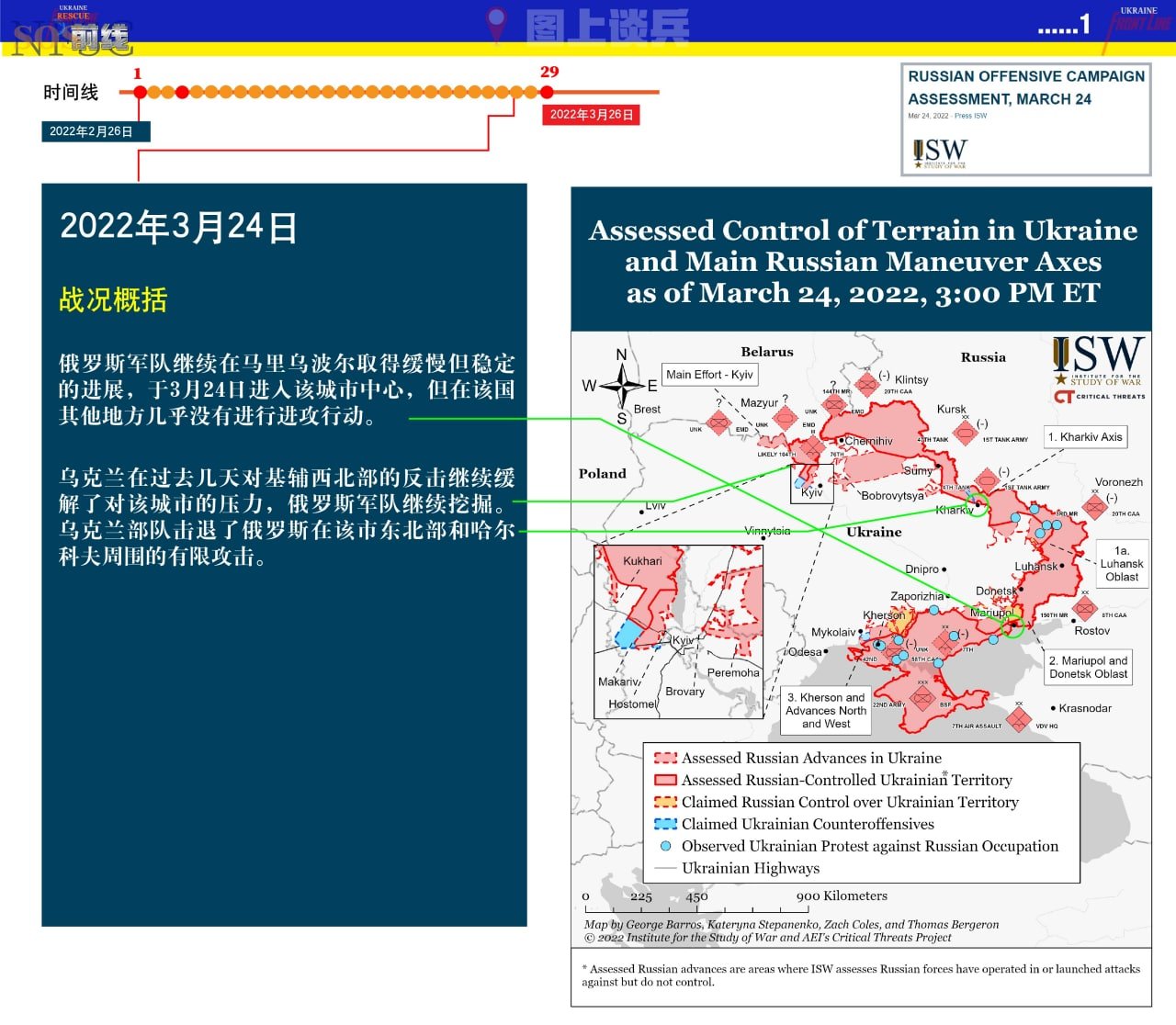Image resolution: width=1176 pixels, height=1025 pixels.
Task: Click the Mariupol and Donetsk Oblast callout
Action: (x=1089, y=668)
